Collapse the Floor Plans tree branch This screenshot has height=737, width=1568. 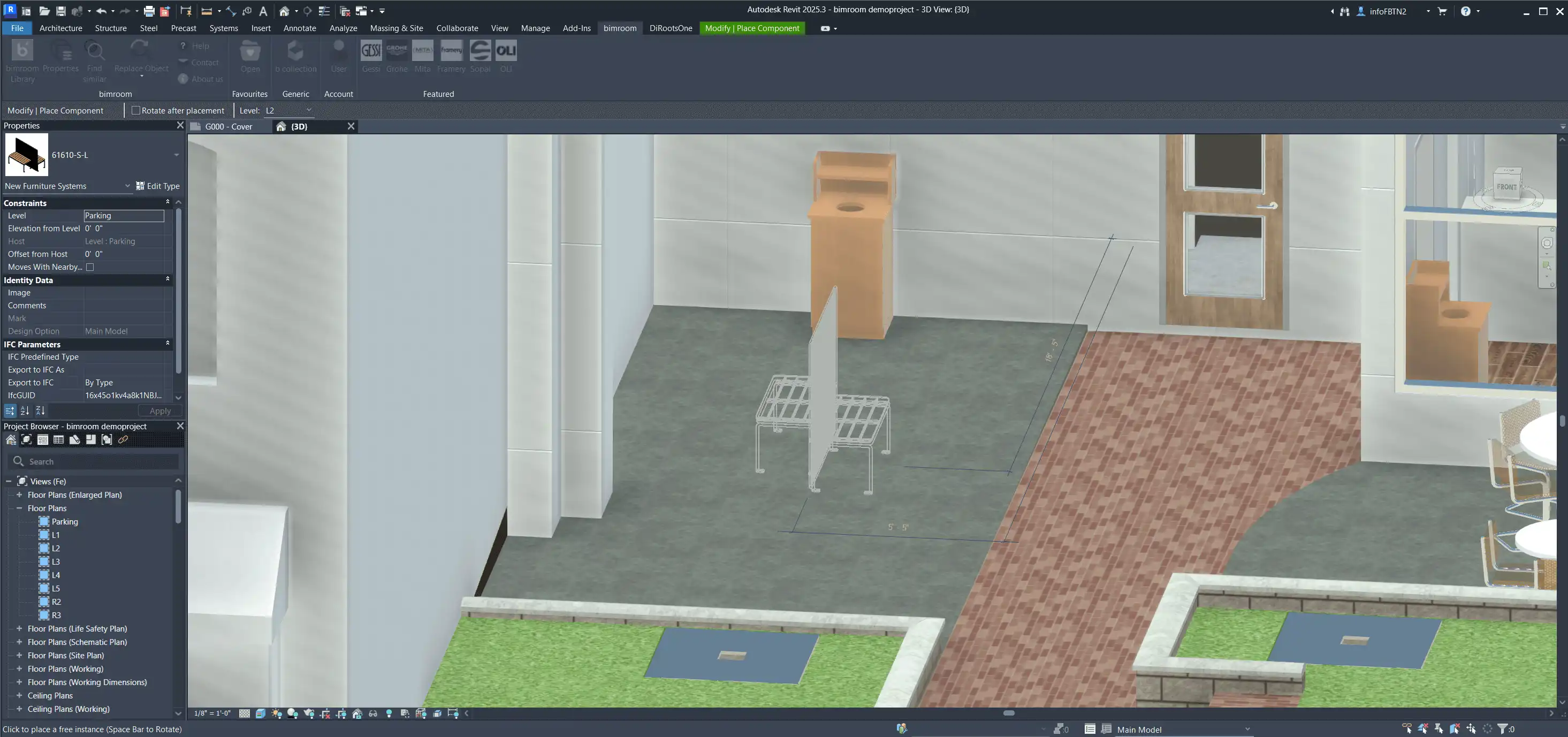point(19,508)
